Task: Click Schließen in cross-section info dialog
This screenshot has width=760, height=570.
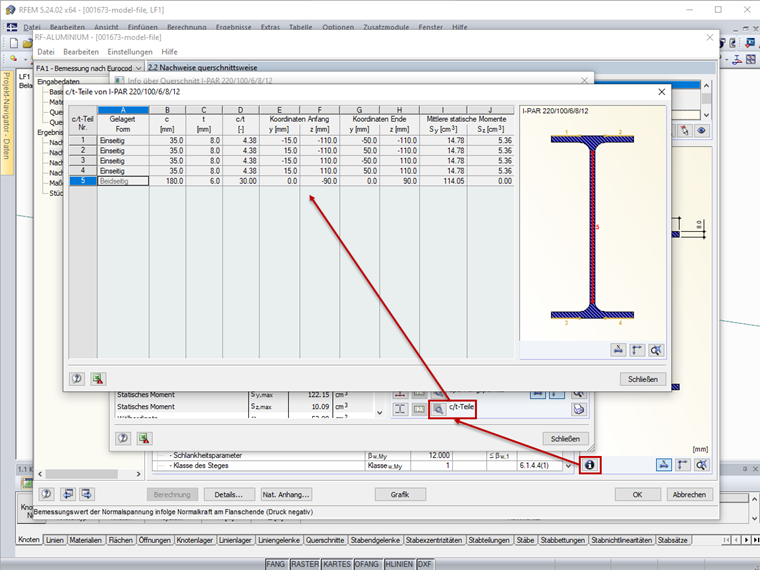Action: click(x=565, y=439)
